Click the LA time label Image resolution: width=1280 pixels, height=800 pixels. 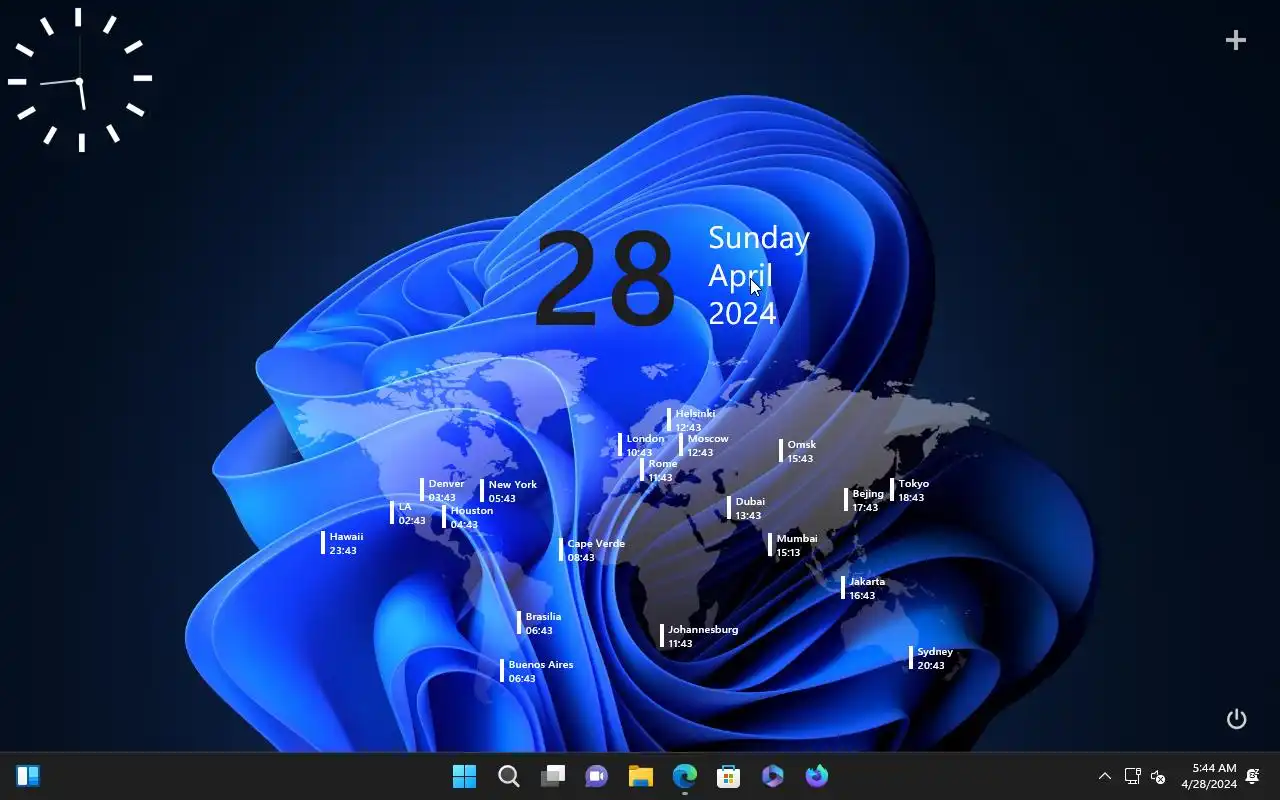(408, 513)
